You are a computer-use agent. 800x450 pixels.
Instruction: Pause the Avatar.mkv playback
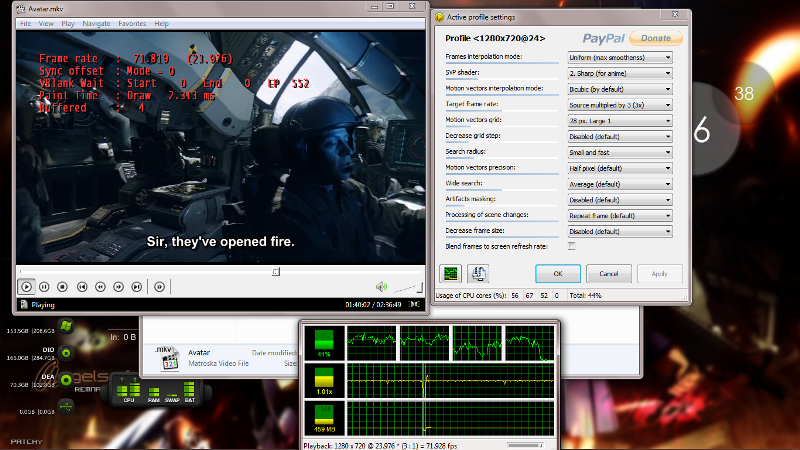click(44, 287)
